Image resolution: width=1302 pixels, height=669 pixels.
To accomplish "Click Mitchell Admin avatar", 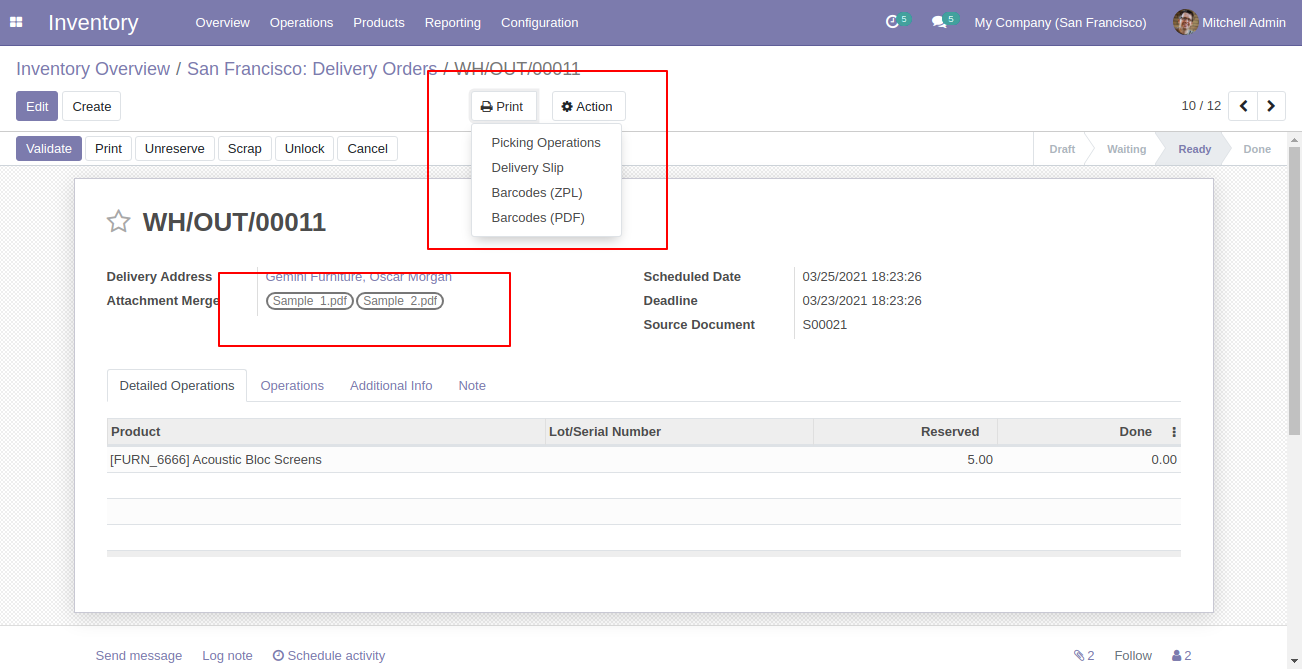I will point(1185,22).
